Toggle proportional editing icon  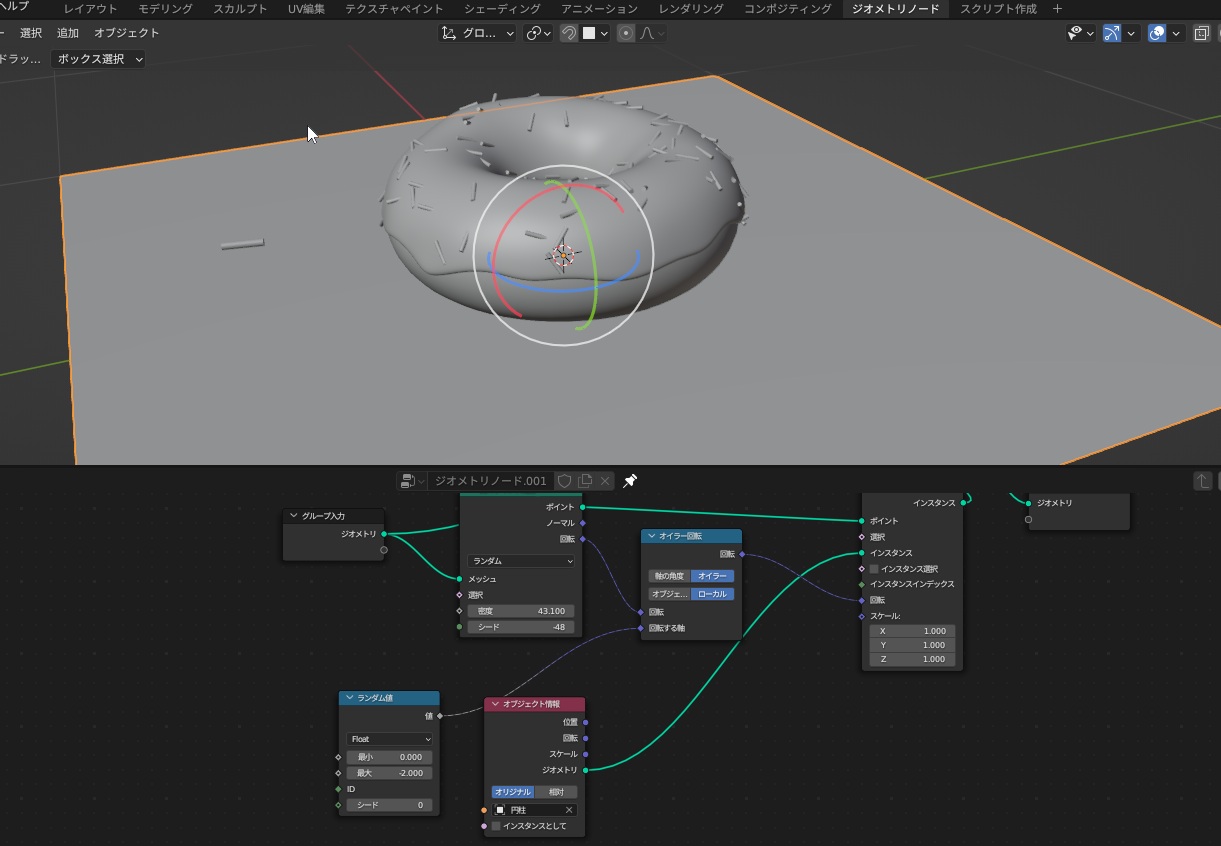click(626, 33)
